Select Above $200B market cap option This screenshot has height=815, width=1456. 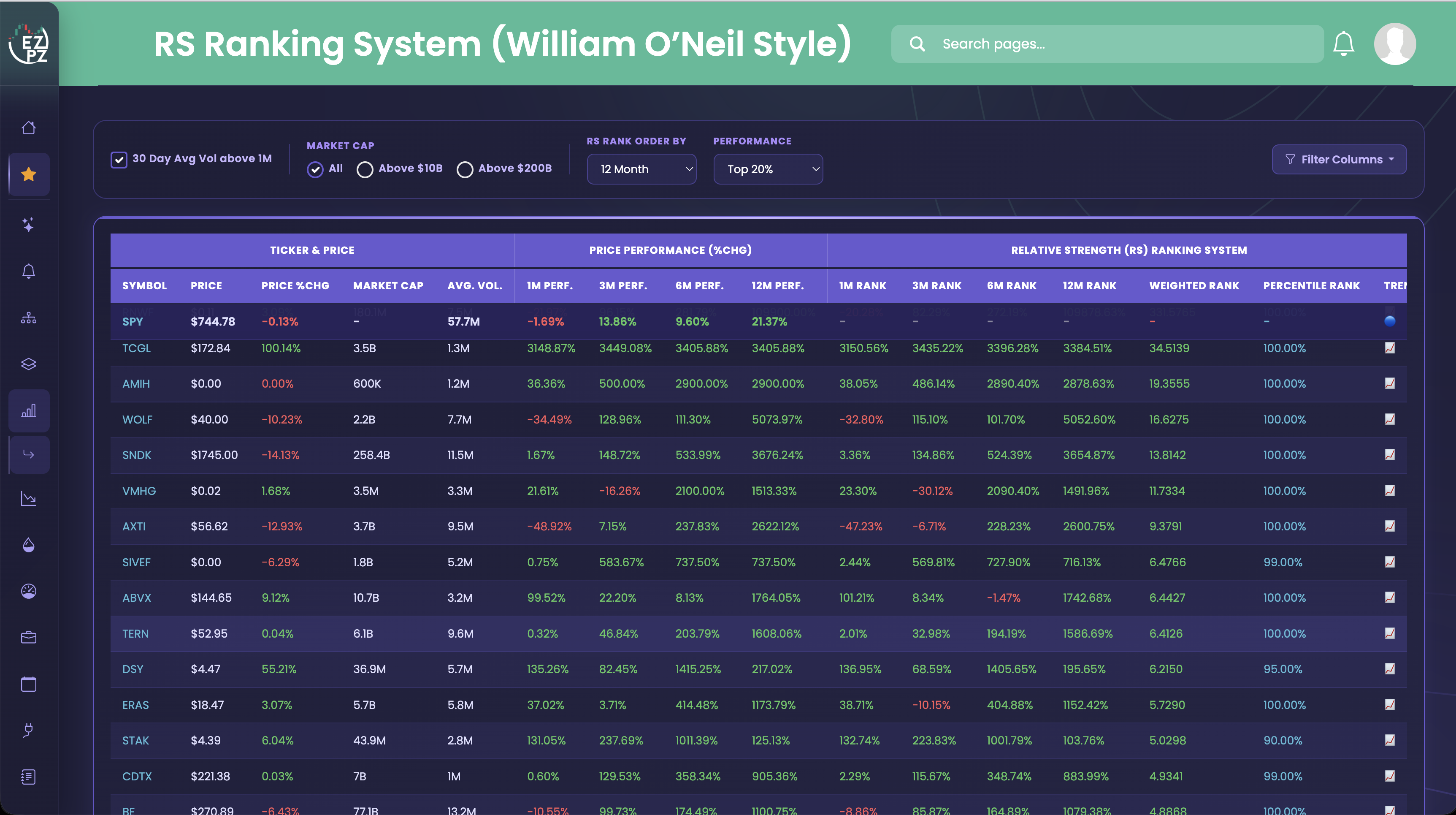[465, 169]
